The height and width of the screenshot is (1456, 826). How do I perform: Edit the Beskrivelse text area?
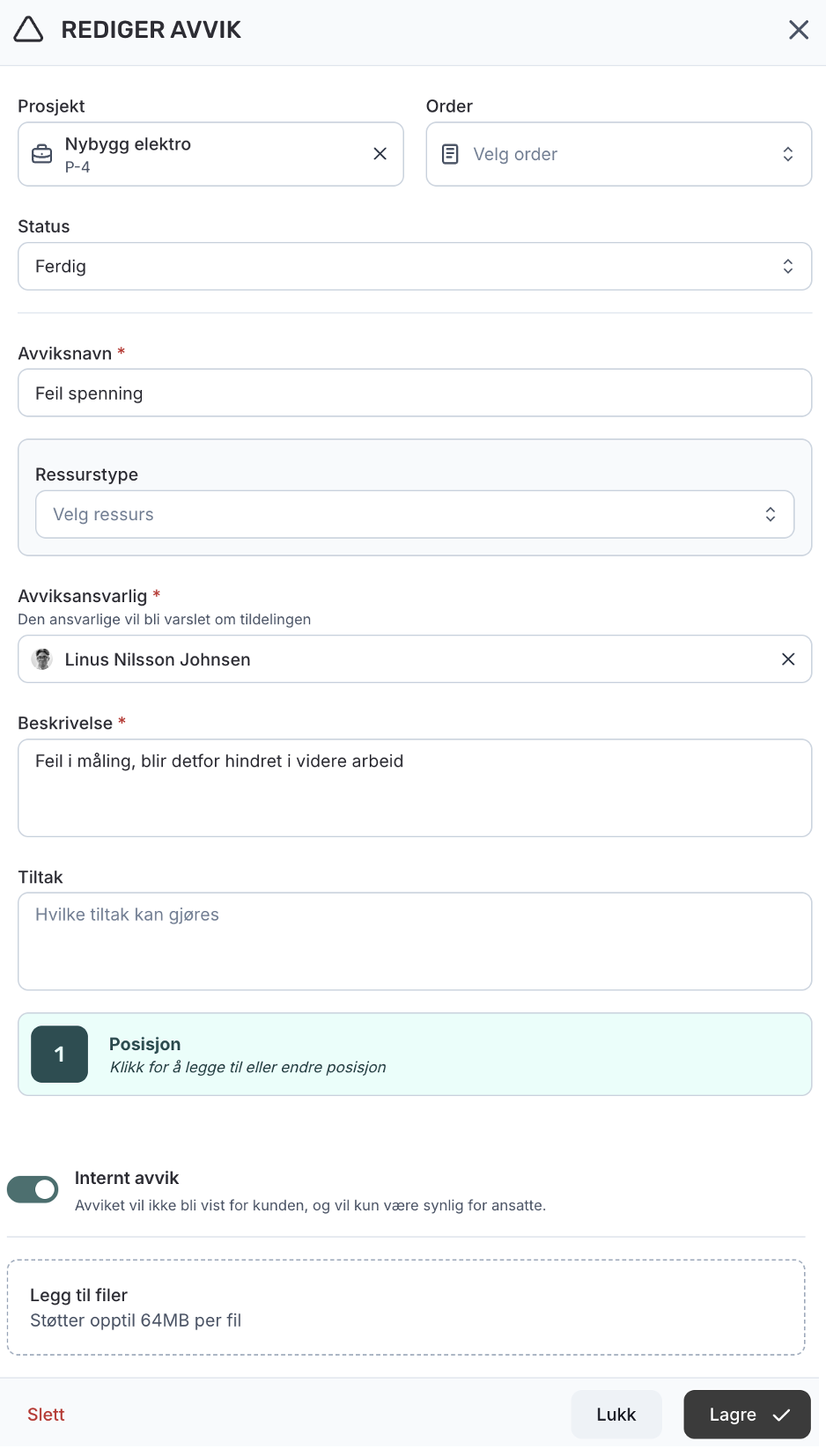(x=414, y=787)
